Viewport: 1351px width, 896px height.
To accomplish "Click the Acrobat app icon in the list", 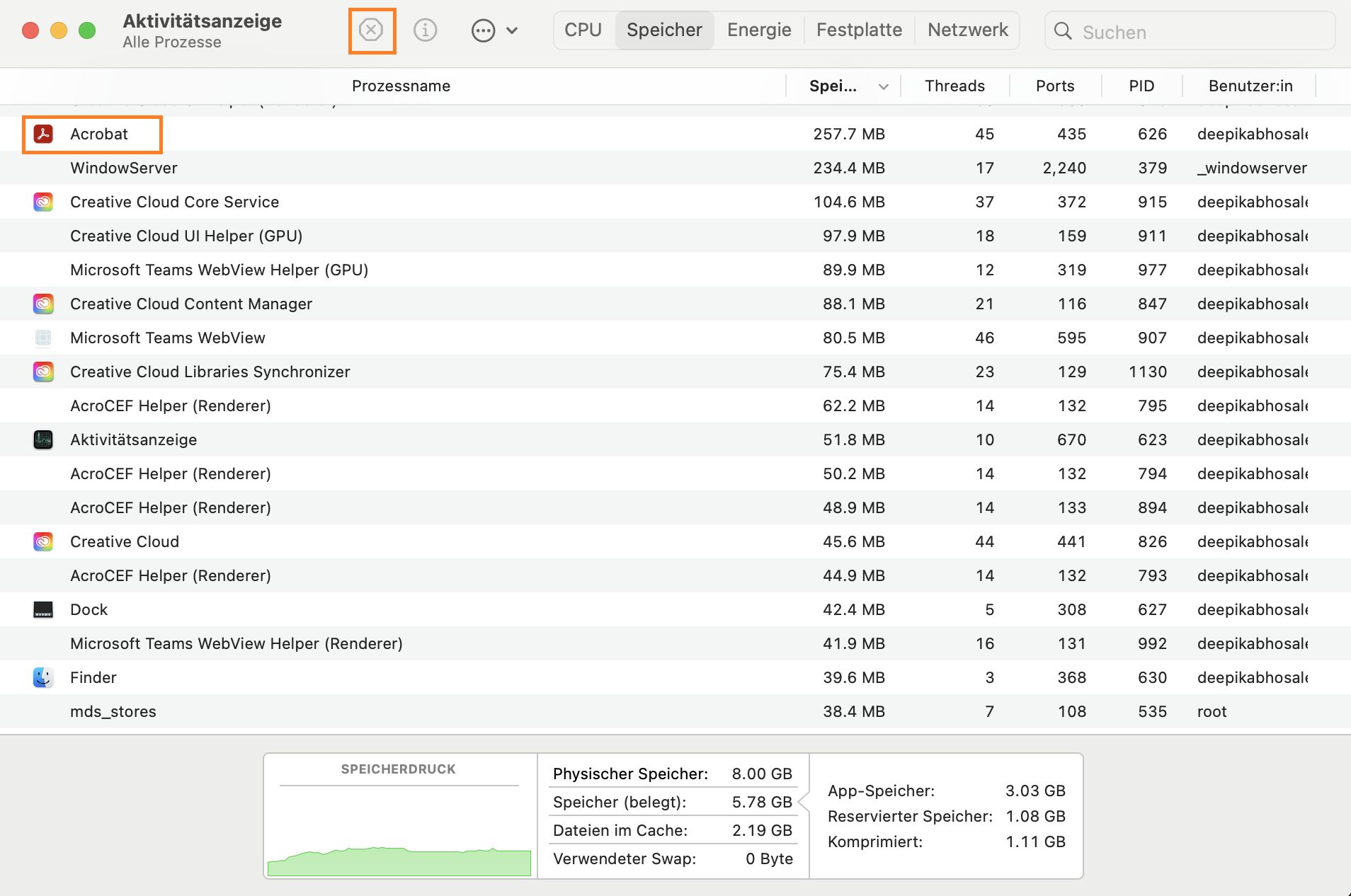I will (43, 134).
